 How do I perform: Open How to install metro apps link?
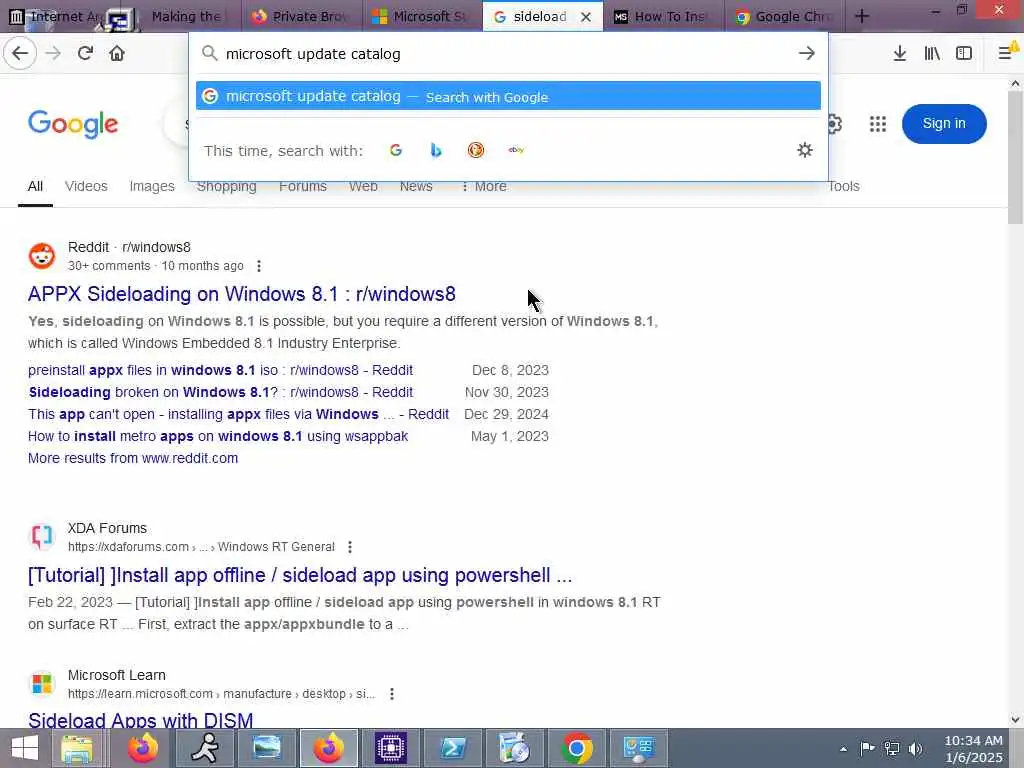click(x=218, y=436)
